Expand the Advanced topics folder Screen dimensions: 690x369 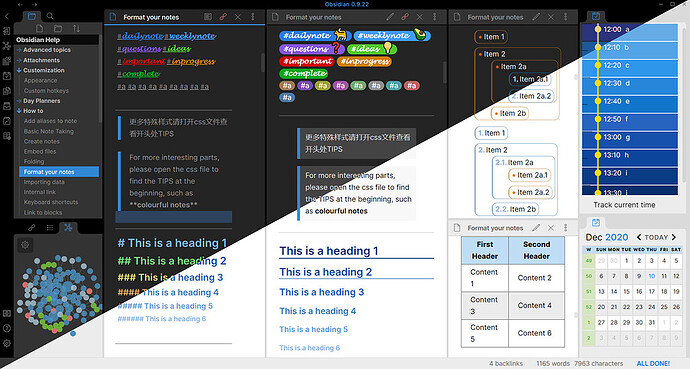pyautogui.click(x=19, y=50)
